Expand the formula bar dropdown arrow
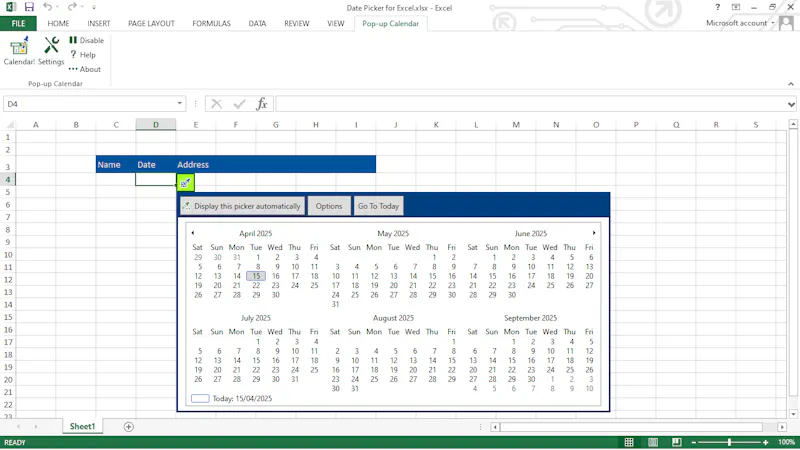800x450 pixels. pos(791,104)
